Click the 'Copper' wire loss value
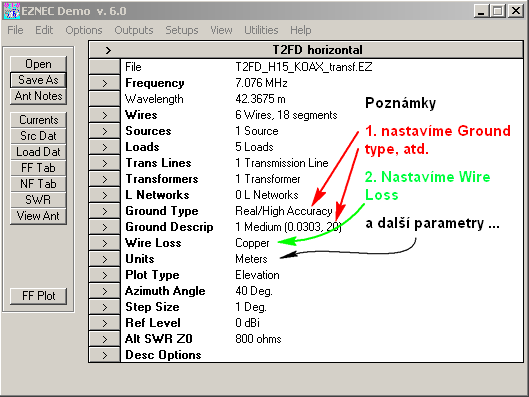Viewport: 529px width, 397px height. pos(252,243)
